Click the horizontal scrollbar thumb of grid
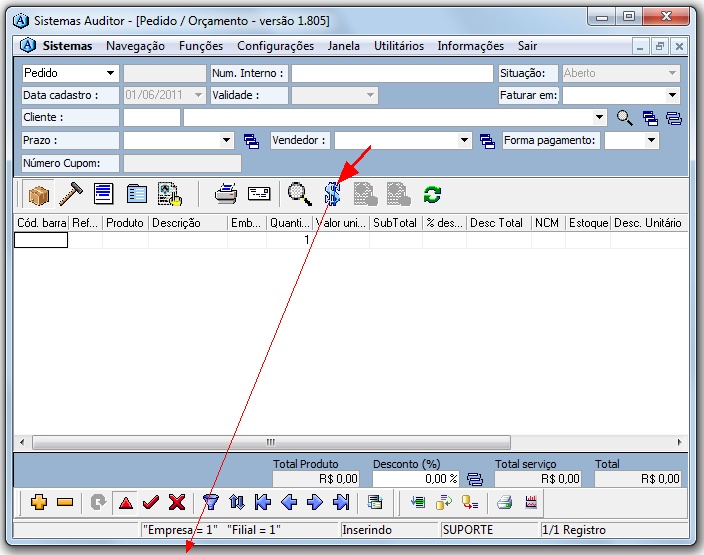 coord(271,442)
